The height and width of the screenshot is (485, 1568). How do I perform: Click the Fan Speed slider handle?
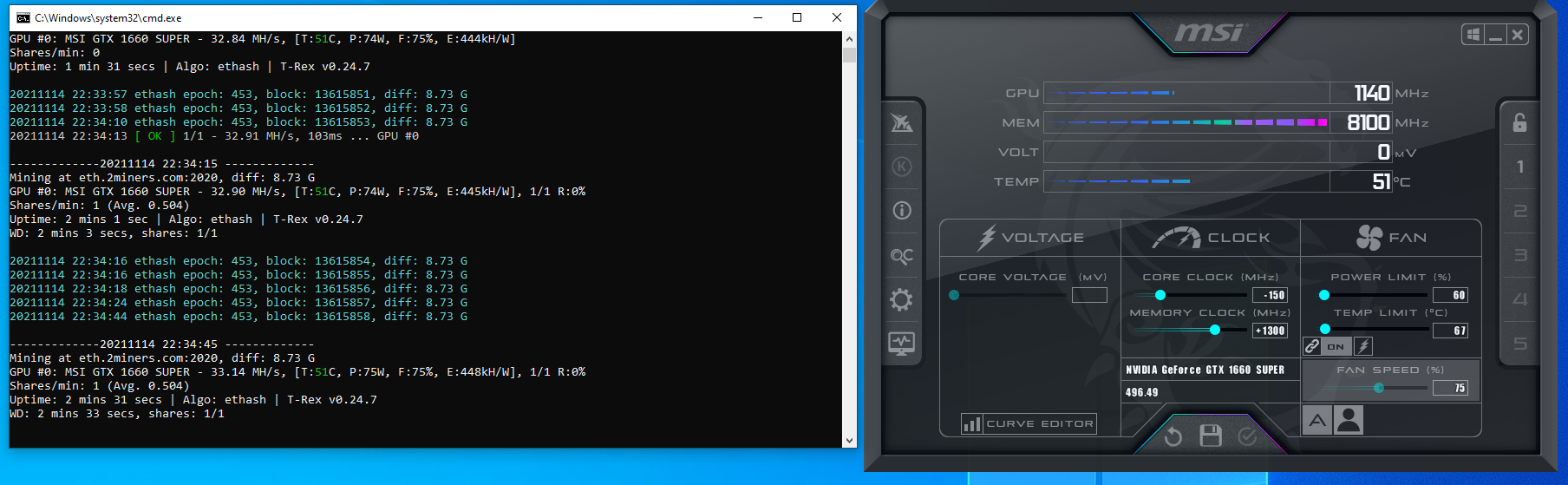[x=1379, y=388]
